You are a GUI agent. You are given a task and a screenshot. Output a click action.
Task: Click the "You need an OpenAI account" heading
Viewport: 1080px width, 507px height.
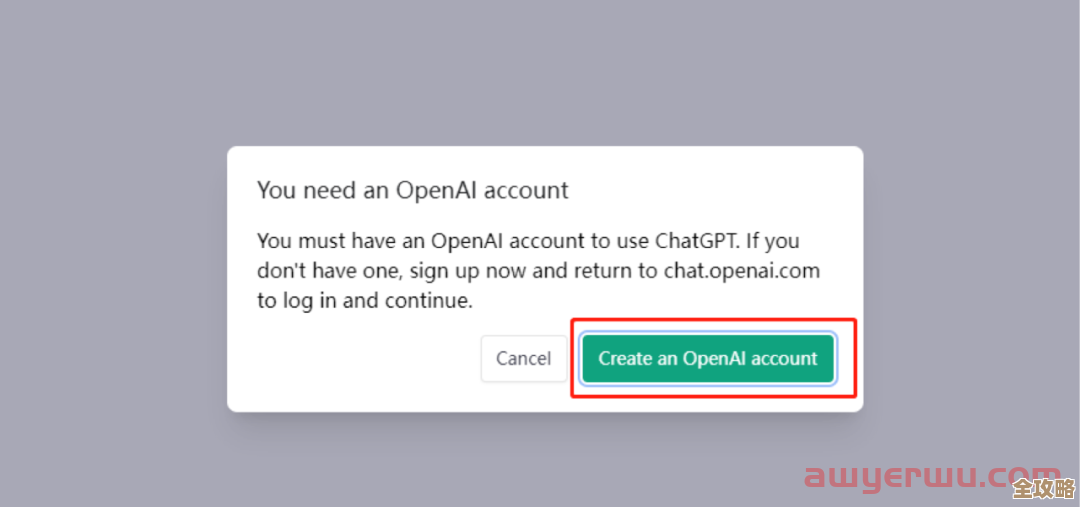(412, 190)
